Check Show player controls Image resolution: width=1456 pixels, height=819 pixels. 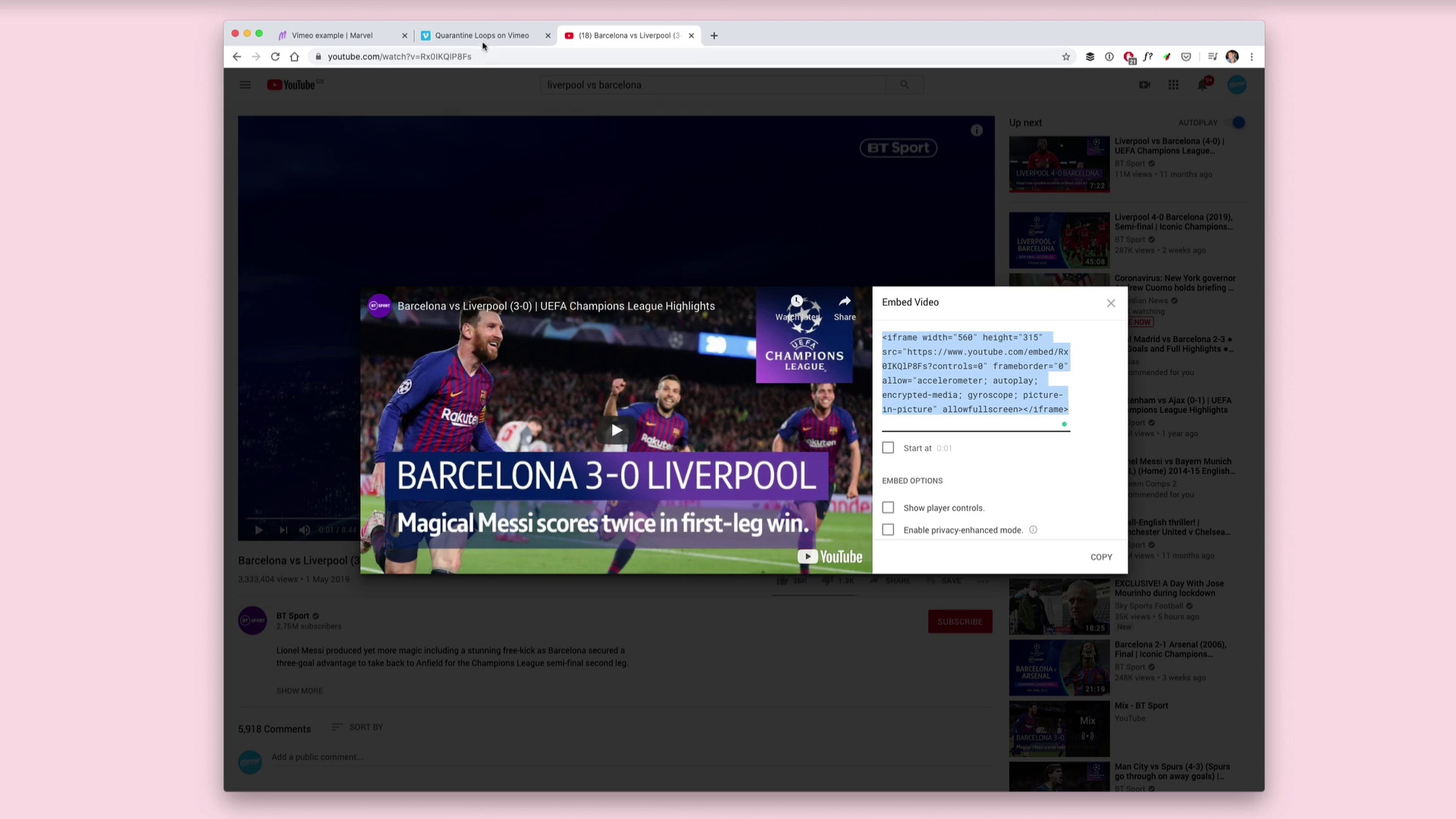tap(888, 508)
